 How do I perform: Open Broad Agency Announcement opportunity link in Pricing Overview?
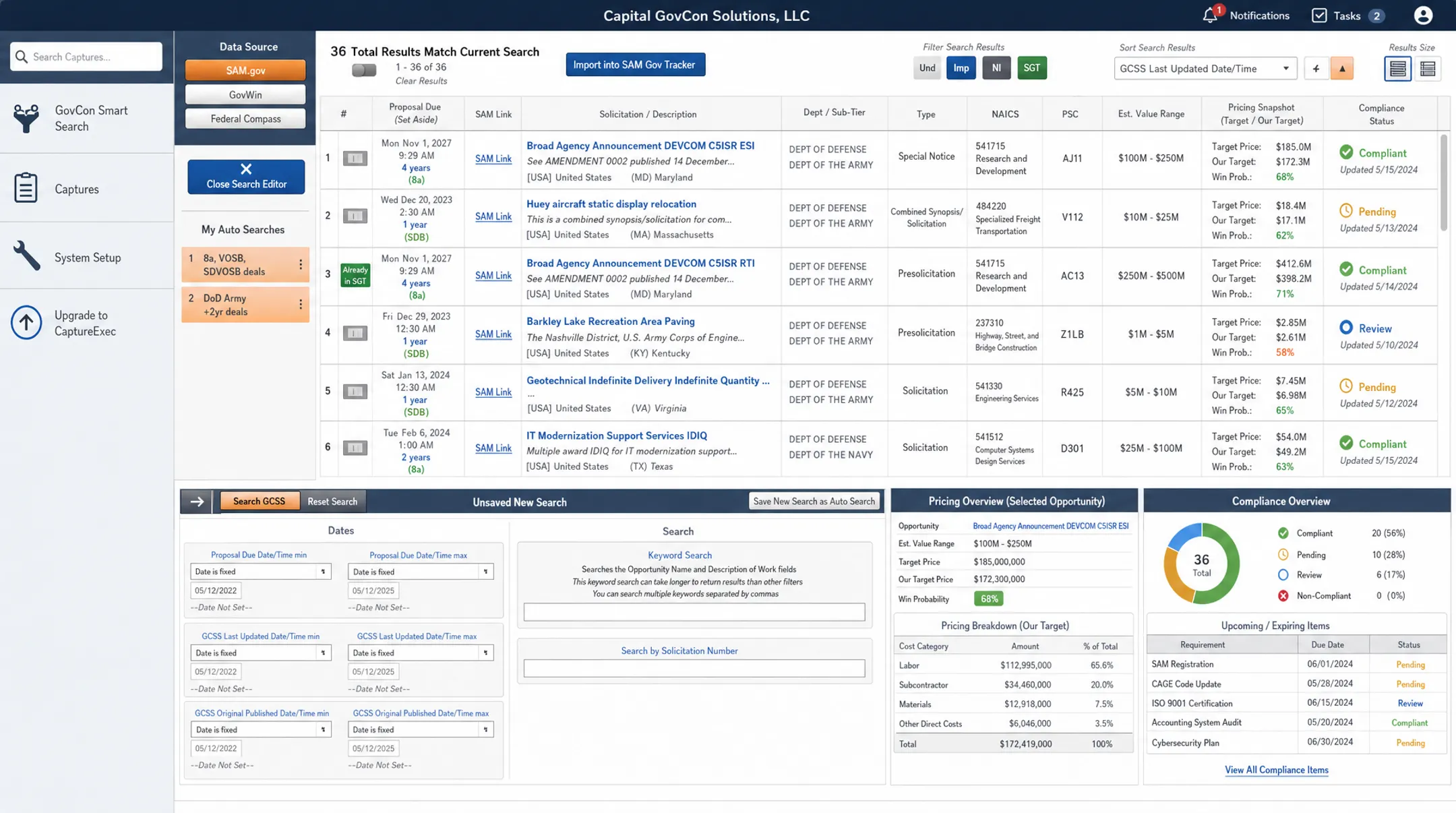click(1050, 526)
